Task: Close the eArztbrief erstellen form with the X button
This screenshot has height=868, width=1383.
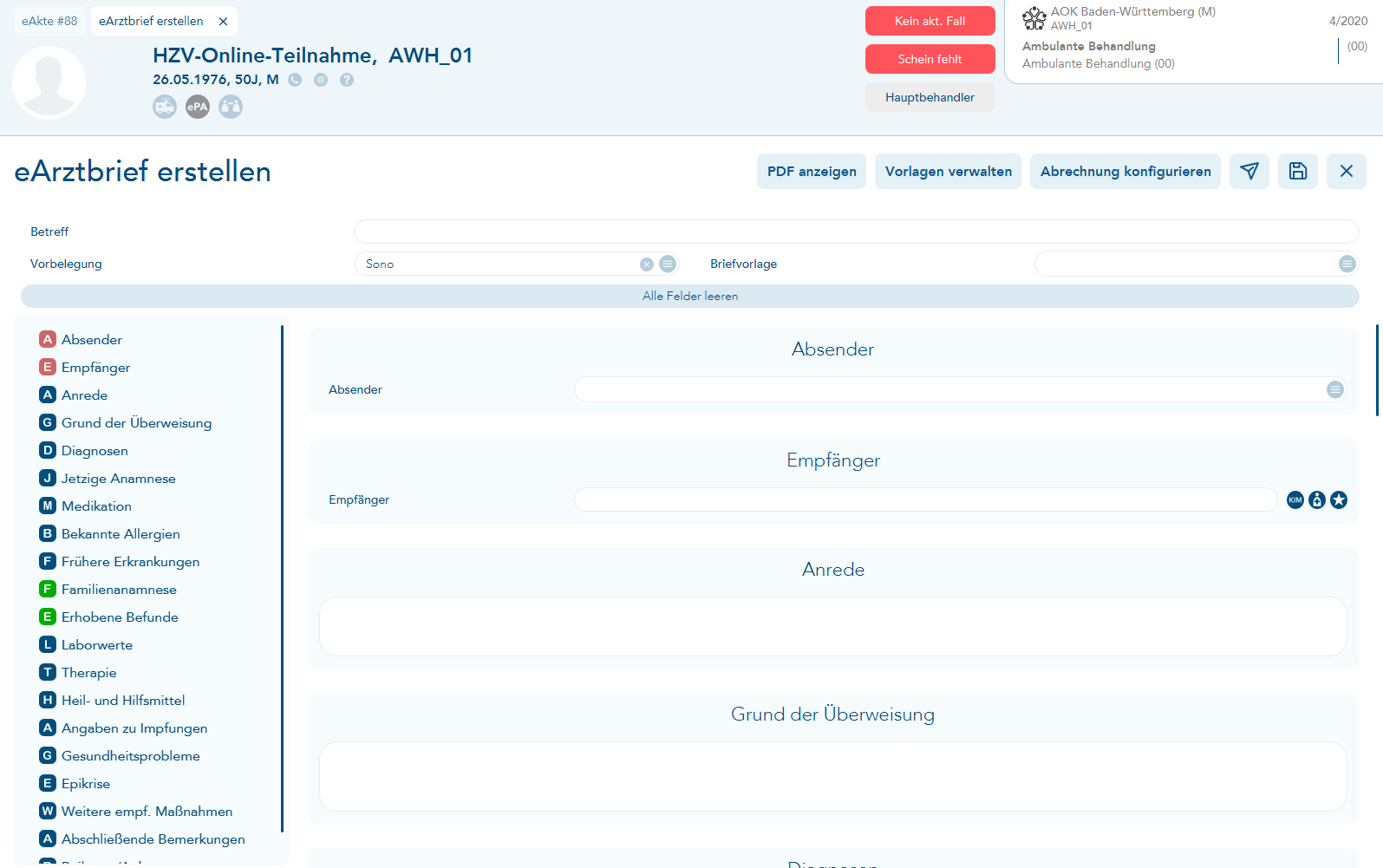Action: [1347, 171]
